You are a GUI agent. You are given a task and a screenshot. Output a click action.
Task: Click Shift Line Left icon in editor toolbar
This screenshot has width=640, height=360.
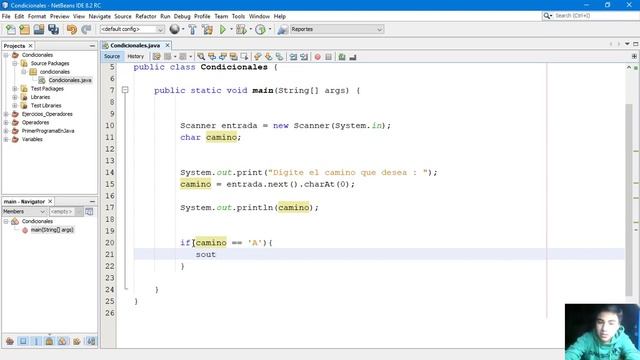(293, 57)
